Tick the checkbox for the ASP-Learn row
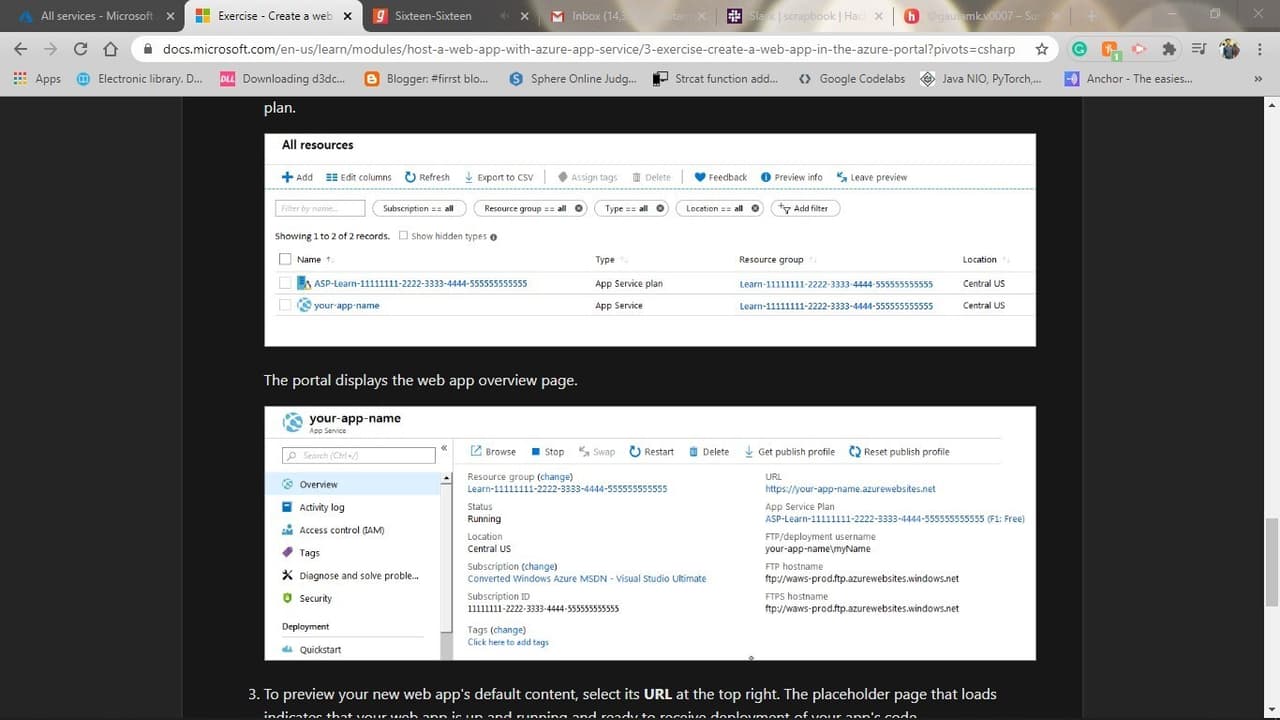The image size is (1280, 720). (285, 283)
